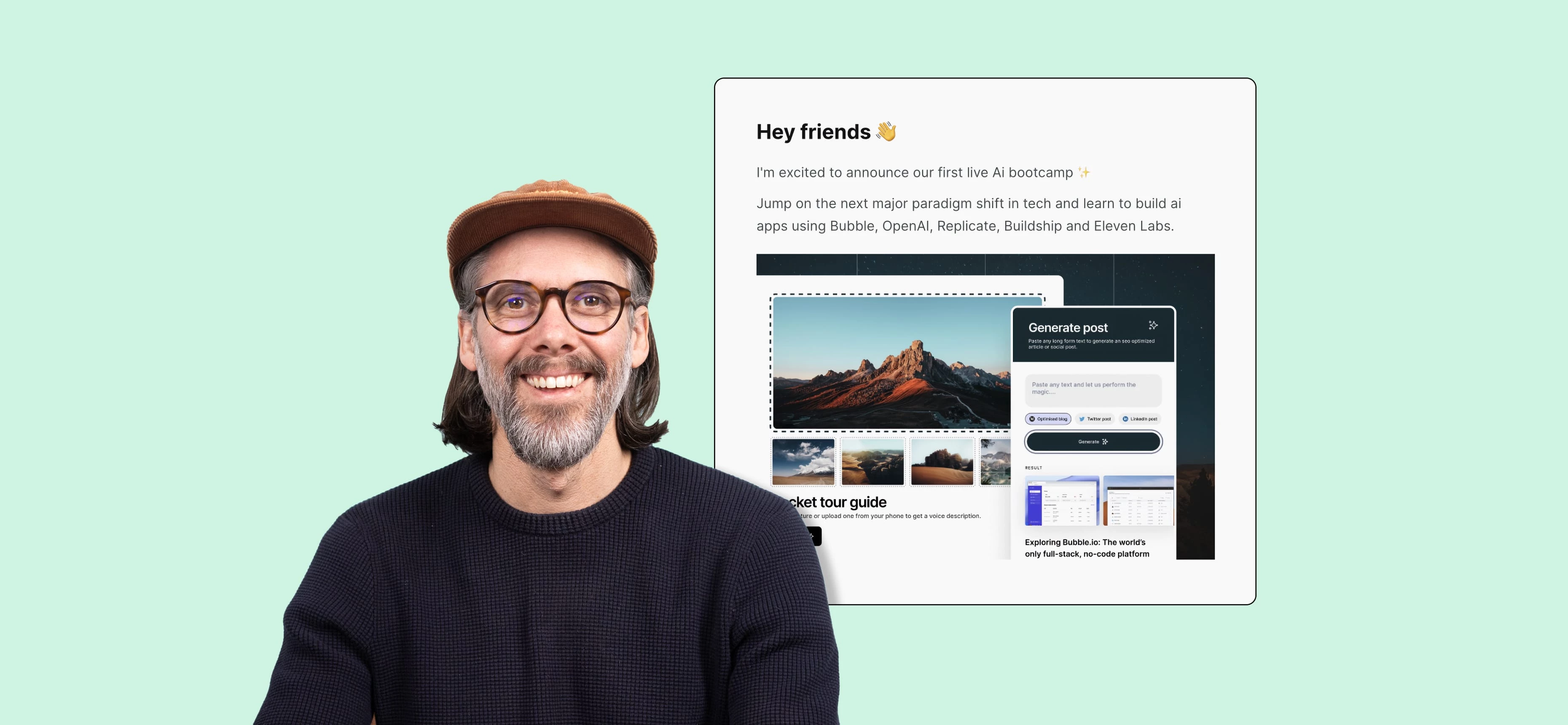Image resolution: width=1568 pixels, height=725 pixels.
Task: Open the purple sidebar result screenshot
Action: tap(1062, 501)
